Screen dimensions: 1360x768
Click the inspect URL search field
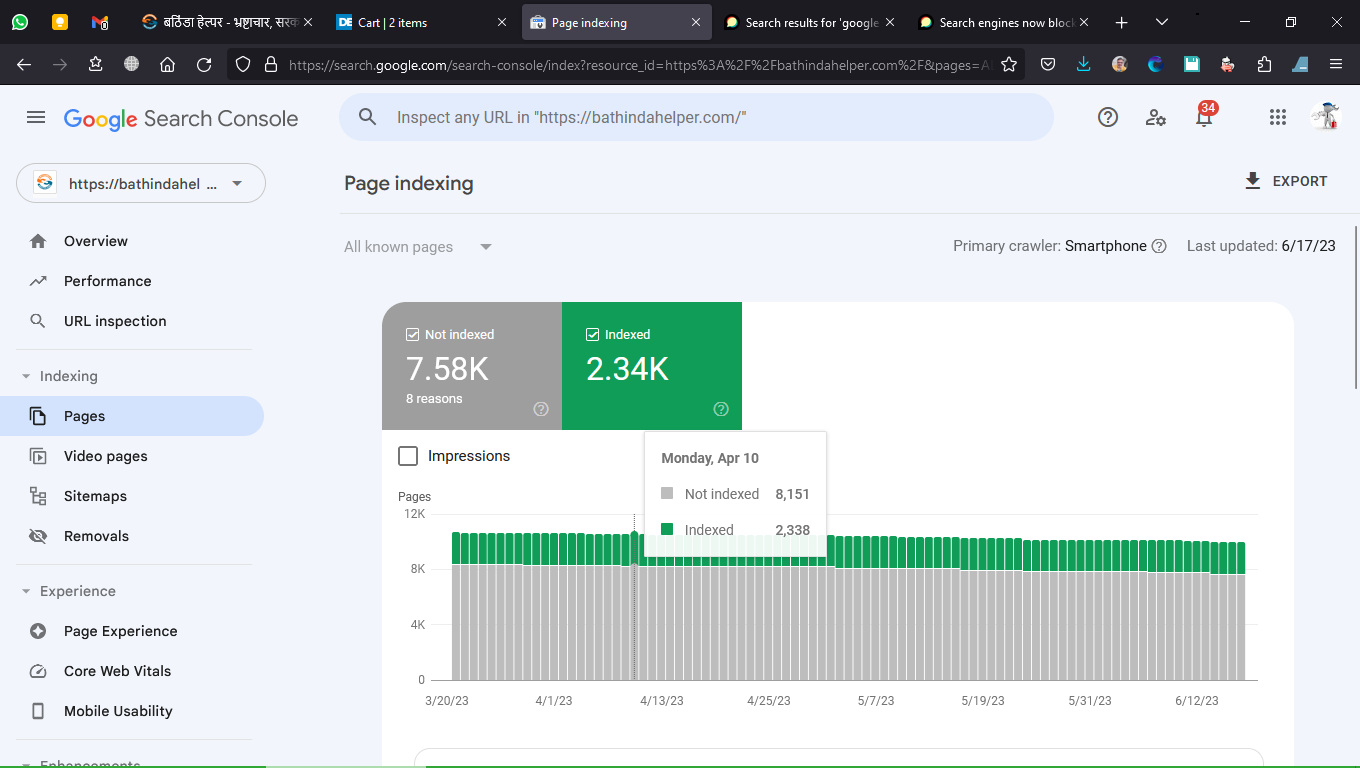pyautogui.click(x=696, y=117)
